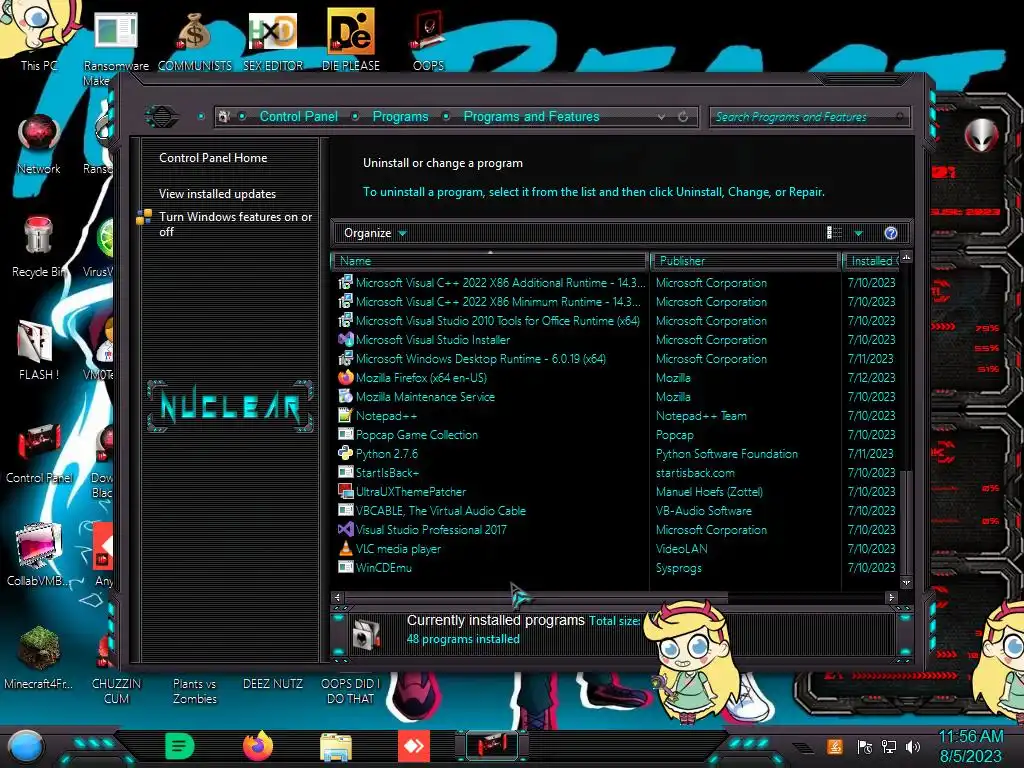Click Programs in the breadcrumb
Viewport: 1024px width, 768px height.
400,116
